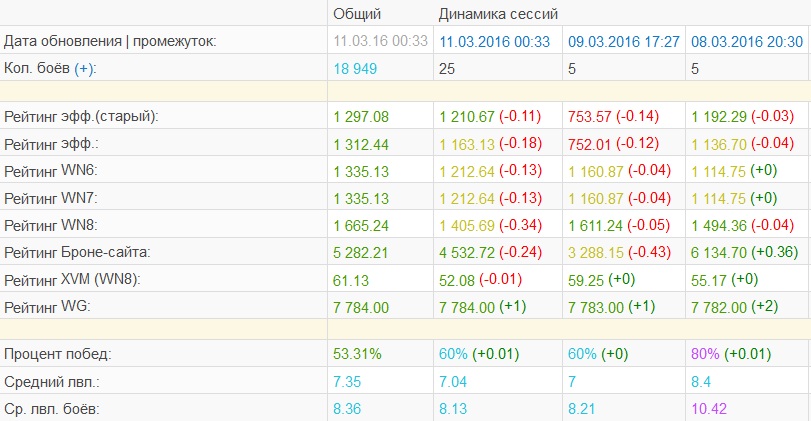
Task: Click the value 1 611.24 (-0.05)
Action: (619, 225)
